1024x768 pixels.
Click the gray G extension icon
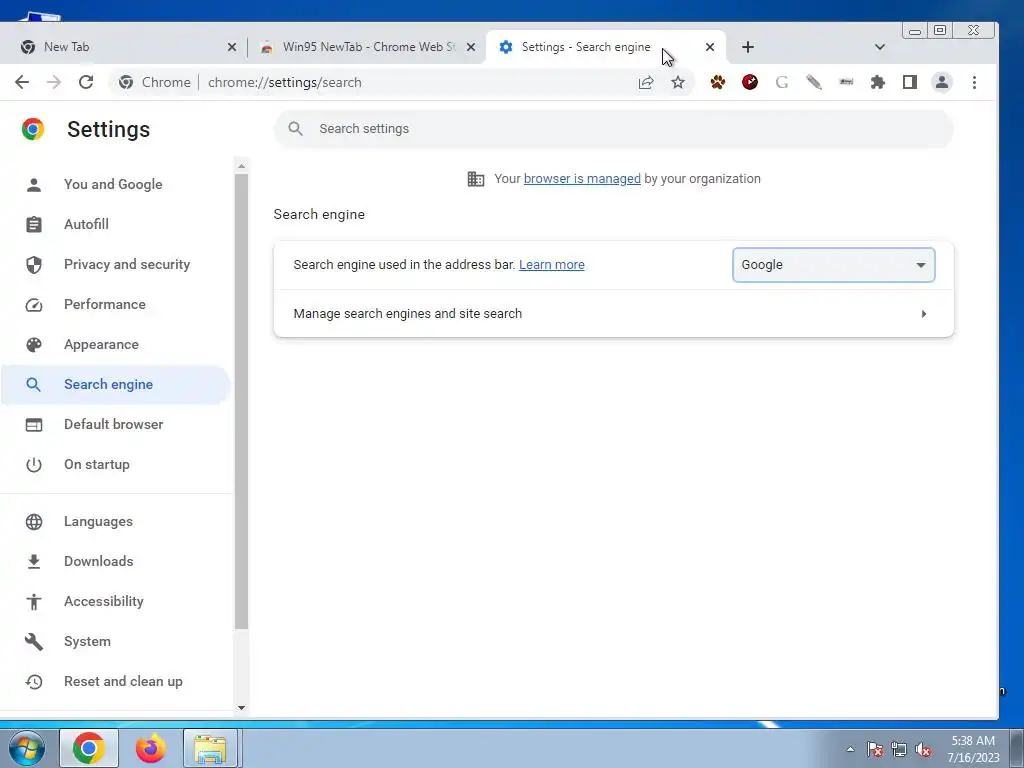[782, 82]
